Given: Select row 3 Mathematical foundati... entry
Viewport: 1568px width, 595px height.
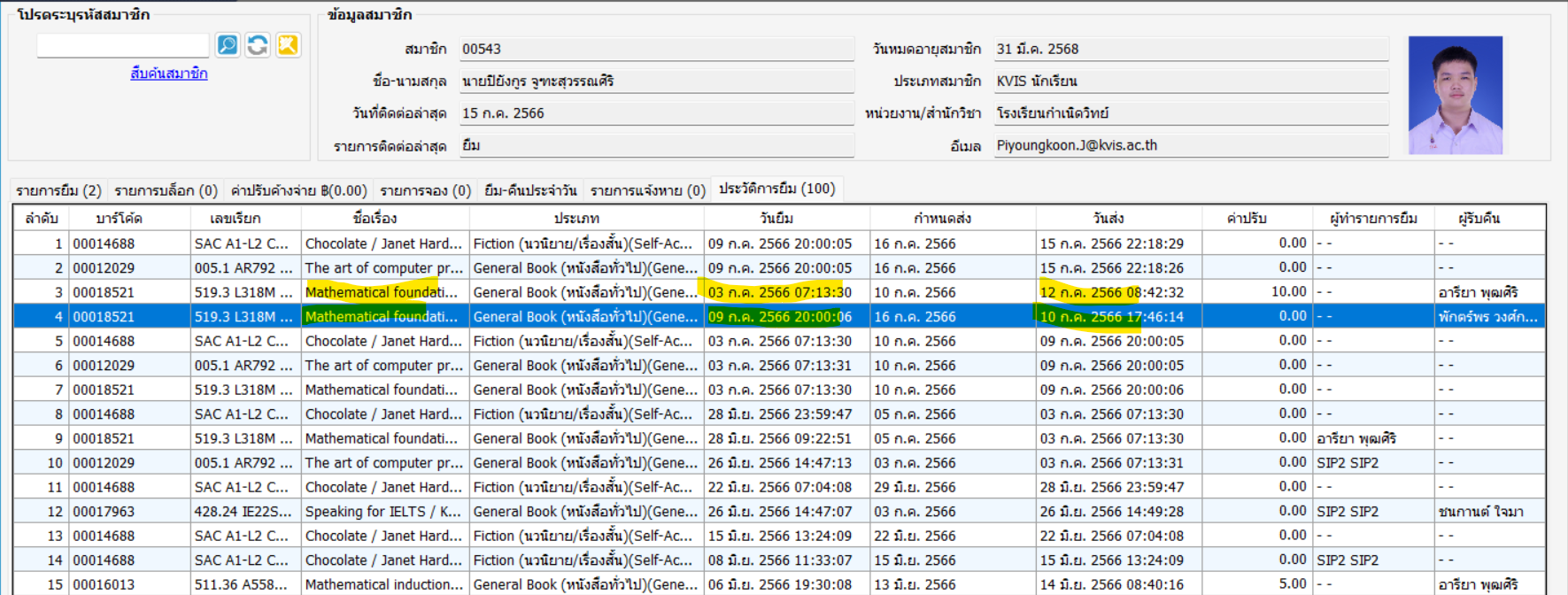Looking at the screenshot, I should point(381,292).
